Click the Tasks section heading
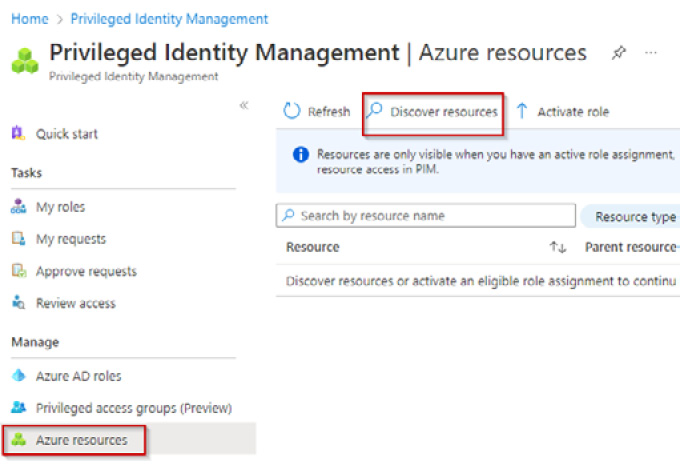Viewport: 680px width, 469px height. click(x=26, y=173)
